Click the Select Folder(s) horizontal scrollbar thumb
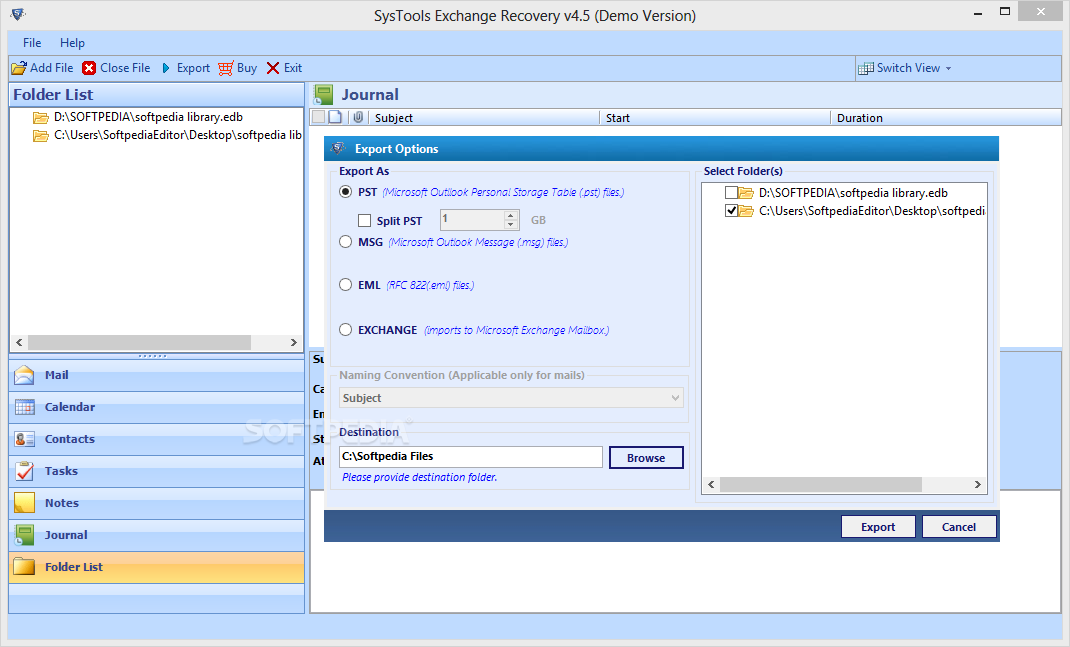 [x=821, y=485]
